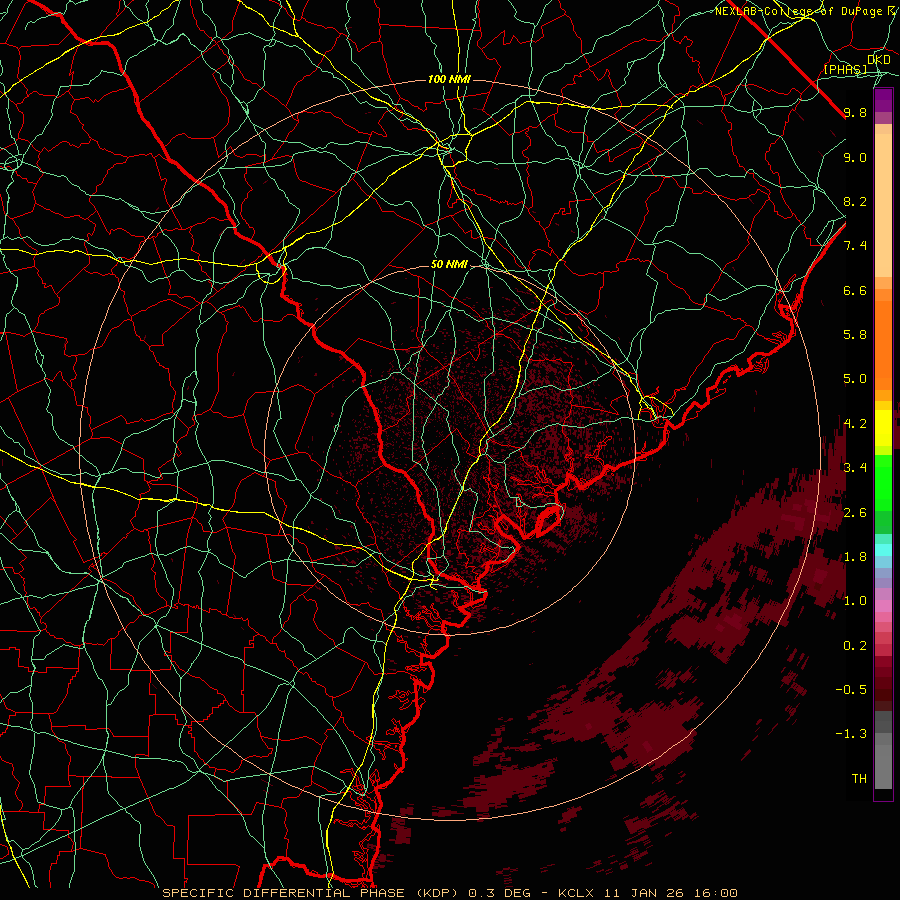
Task: Click the 7.4 value on the color scale
Action: pyautogui.click(x=855, y=246)
